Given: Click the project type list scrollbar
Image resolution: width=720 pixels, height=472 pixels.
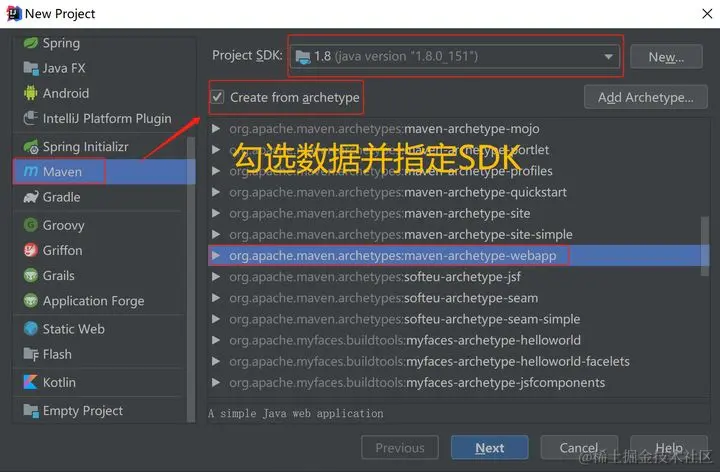Looking at the screenshot, I should (191, 279).
